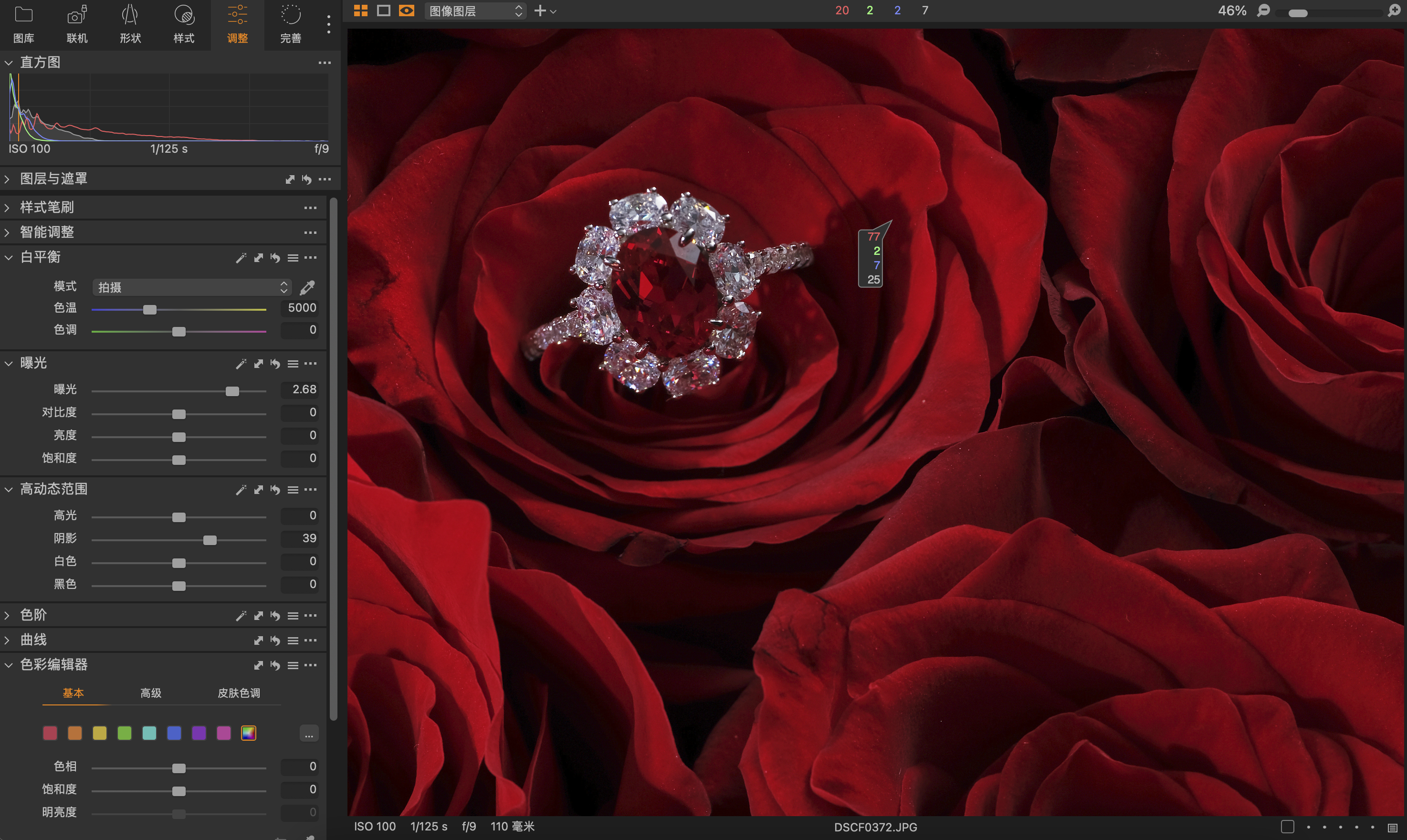
Task: Switch to 基本 color editor tab
Action: point(73,693)
